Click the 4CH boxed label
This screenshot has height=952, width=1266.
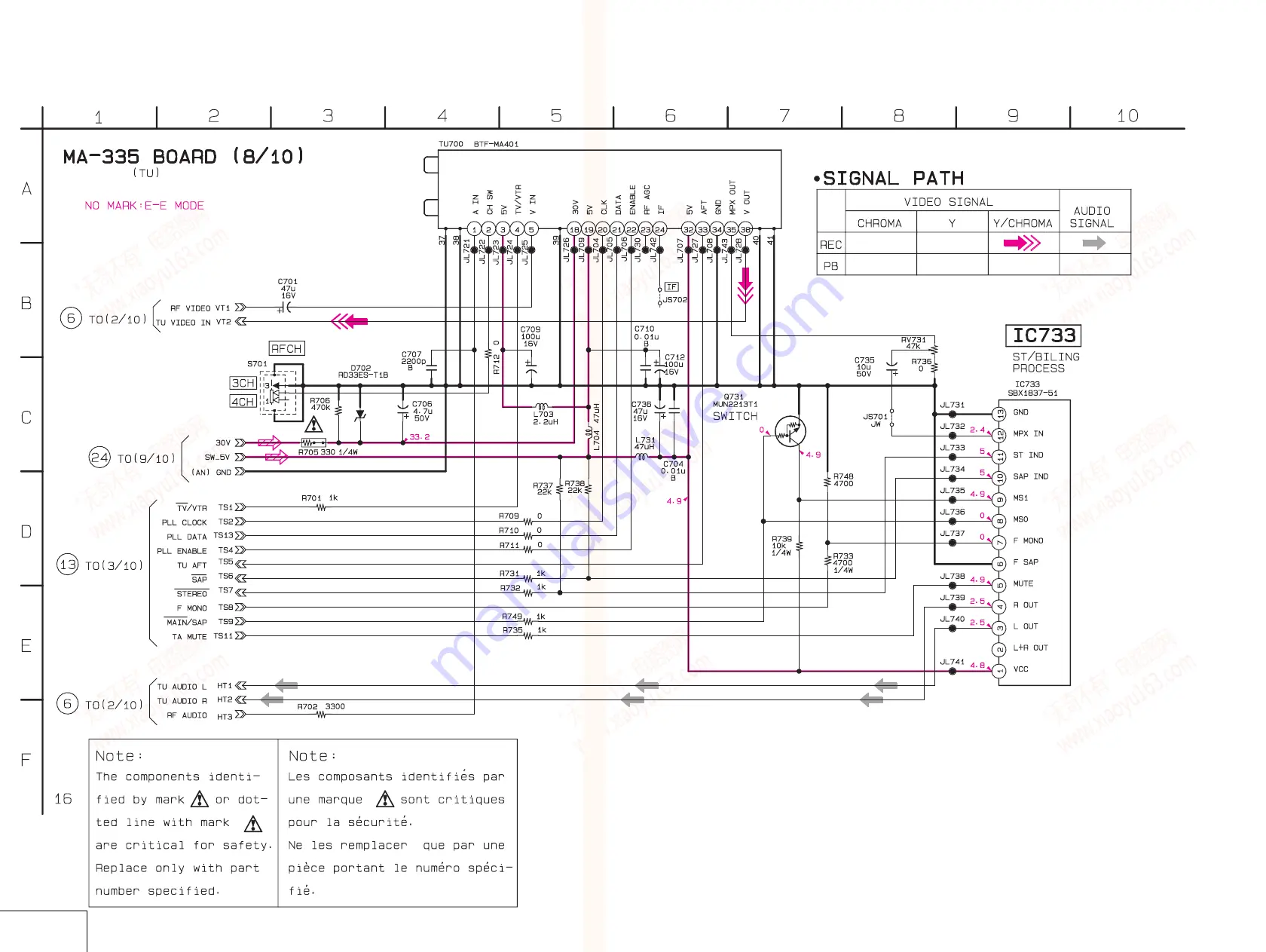(243, 402)
